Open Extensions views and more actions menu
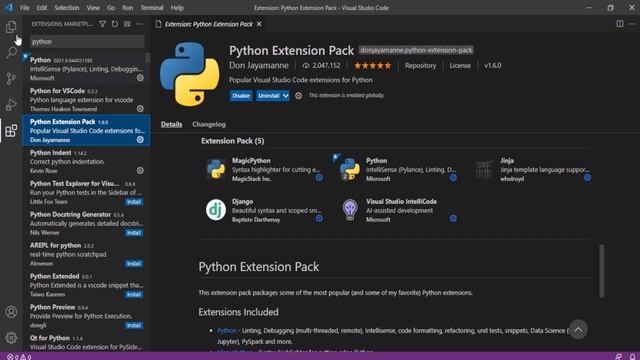The image size is (640, 360). click(x=140, y=24)
